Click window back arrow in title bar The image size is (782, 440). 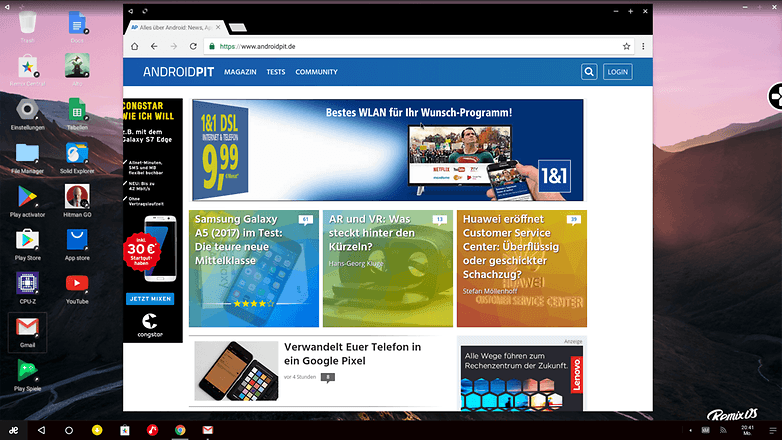click(131, 11)
